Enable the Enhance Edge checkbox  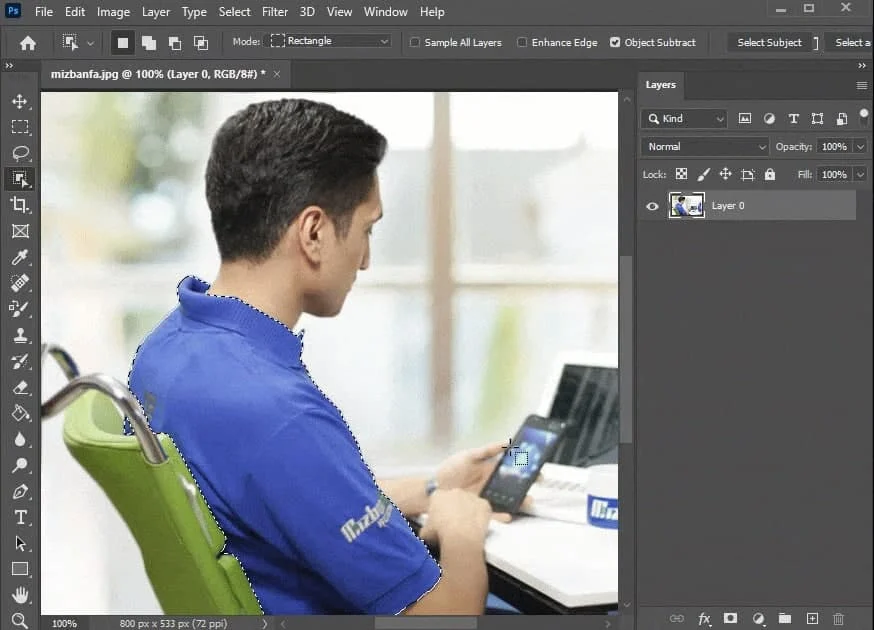(522, 42)
